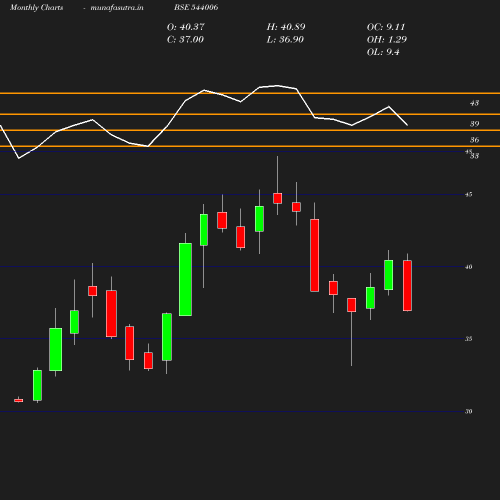Click the "OL: 9.4" readout
Screen dimensions: 500x500
click(383, 52)
